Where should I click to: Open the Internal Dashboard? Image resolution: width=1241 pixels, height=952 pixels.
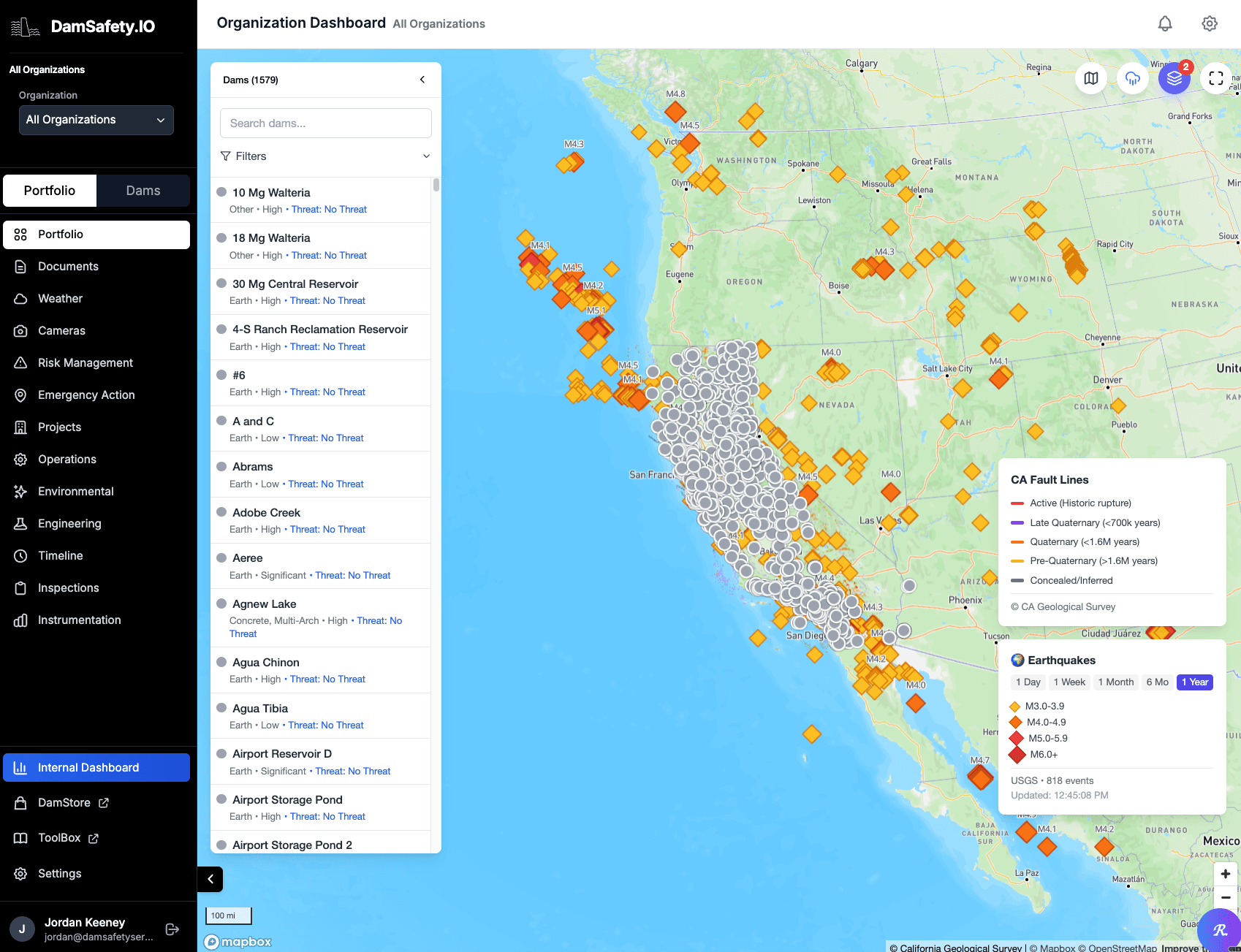pyautogui.click(x=96, y=768)
